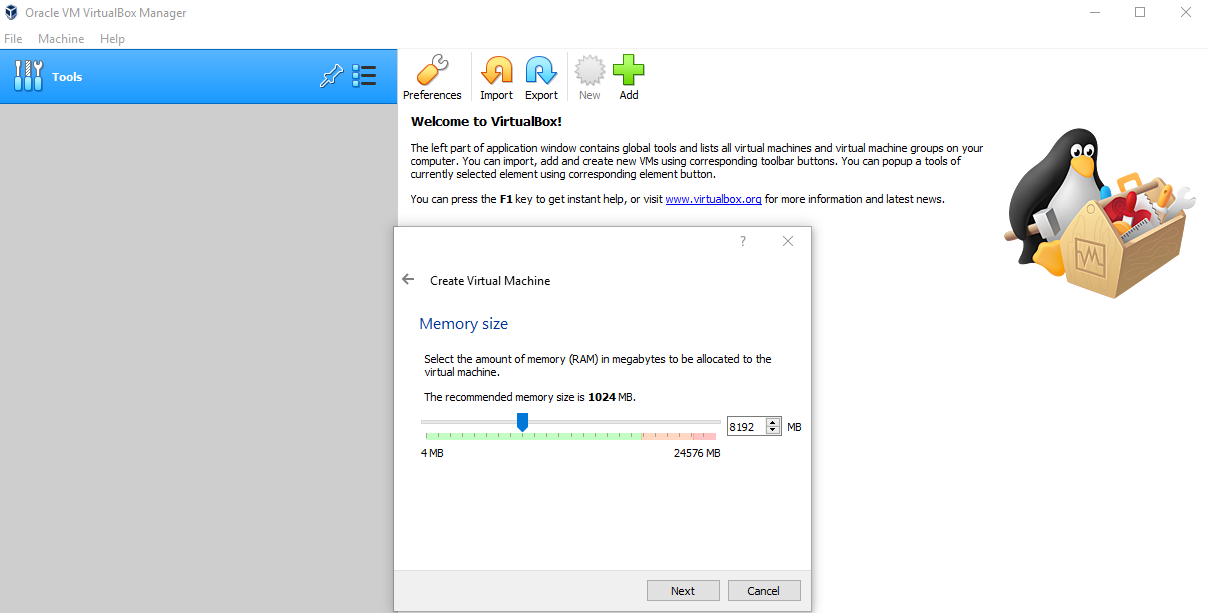Click the dialog help question mark
The width and height of the screenshot is (1208, 613).
pyautogui.click(x=742, y=241)
